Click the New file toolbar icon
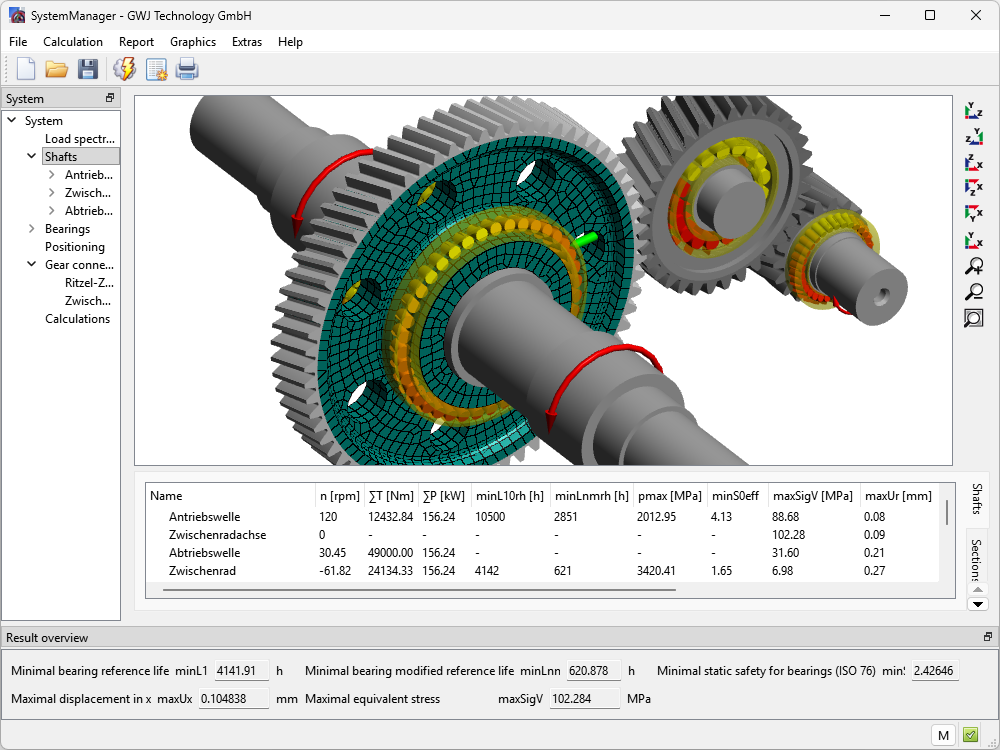Screen dimensions: 1000x750 26,69
